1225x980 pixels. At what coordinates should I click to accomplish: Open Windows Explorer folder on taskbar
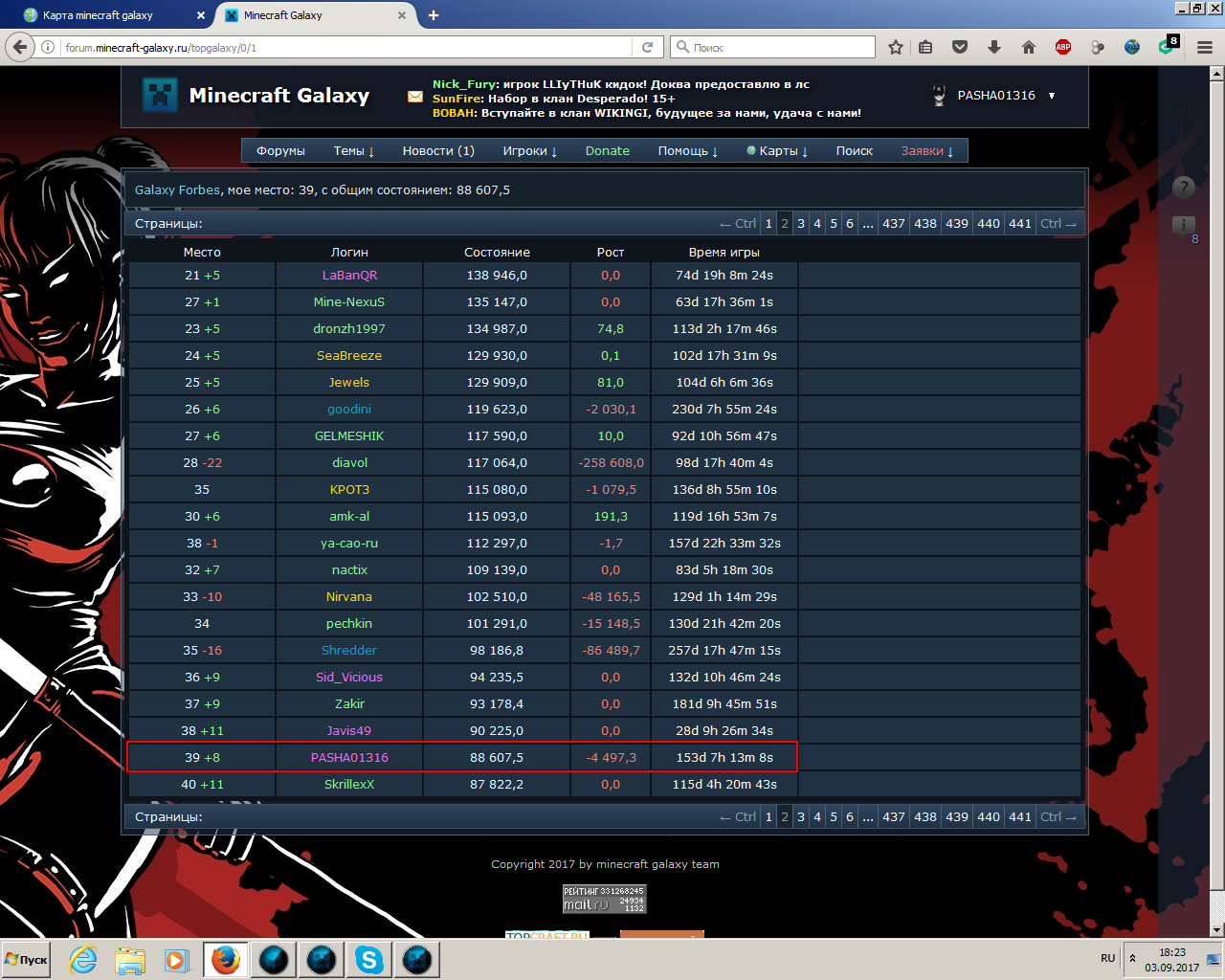130,959
